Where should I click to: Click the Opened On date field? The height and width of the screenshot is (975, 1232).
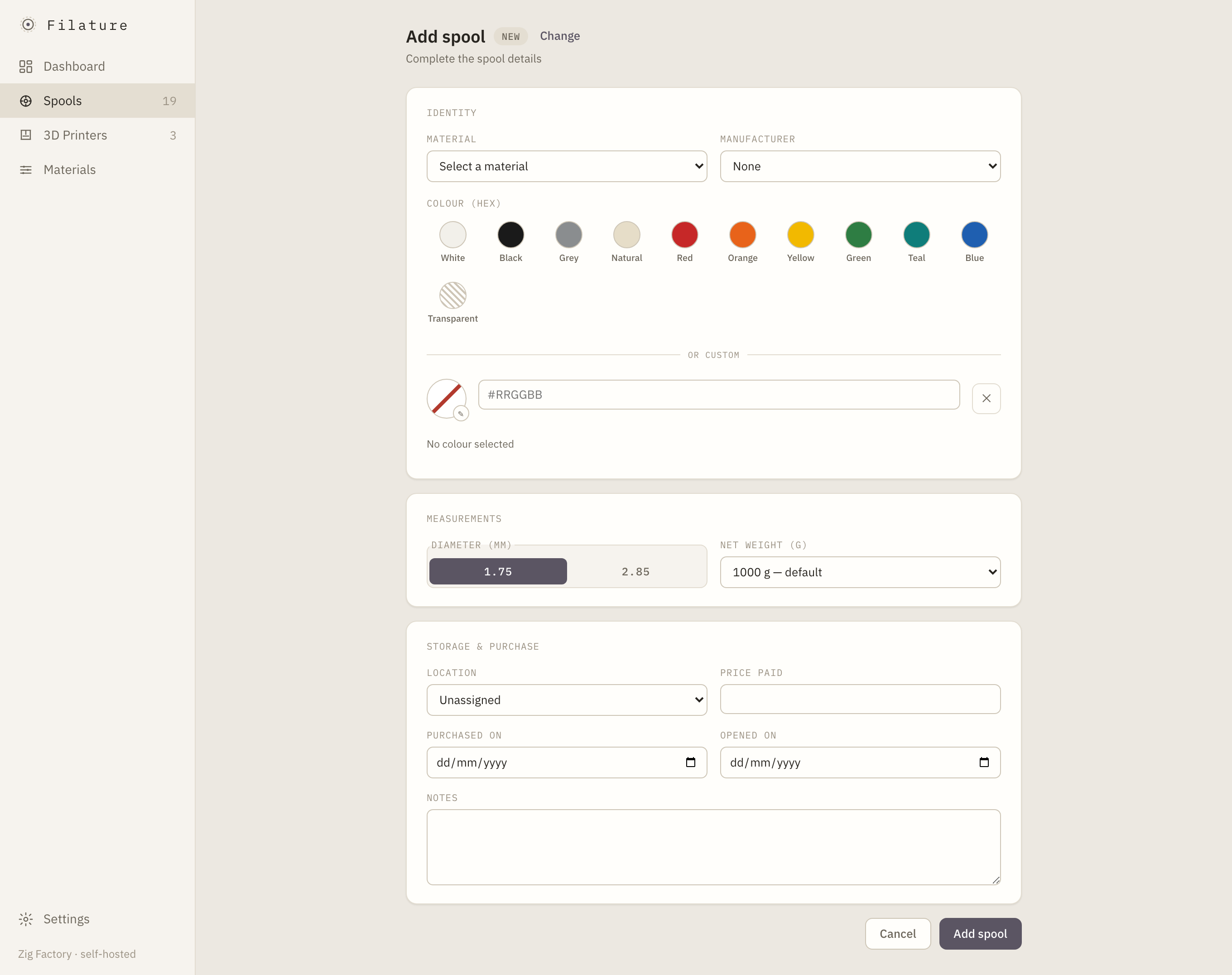point(860,763)
